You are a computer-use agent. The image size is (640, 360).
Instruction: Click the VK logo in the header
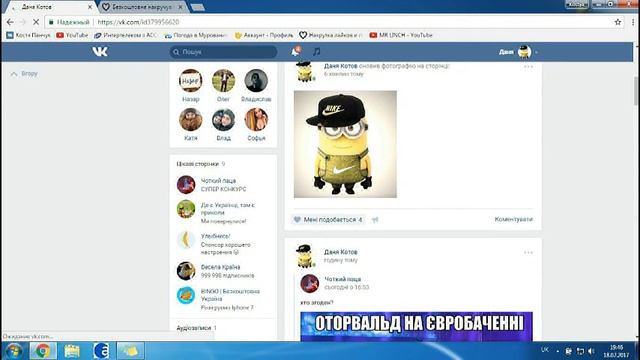pyautogui.click(x=100, y=51)
